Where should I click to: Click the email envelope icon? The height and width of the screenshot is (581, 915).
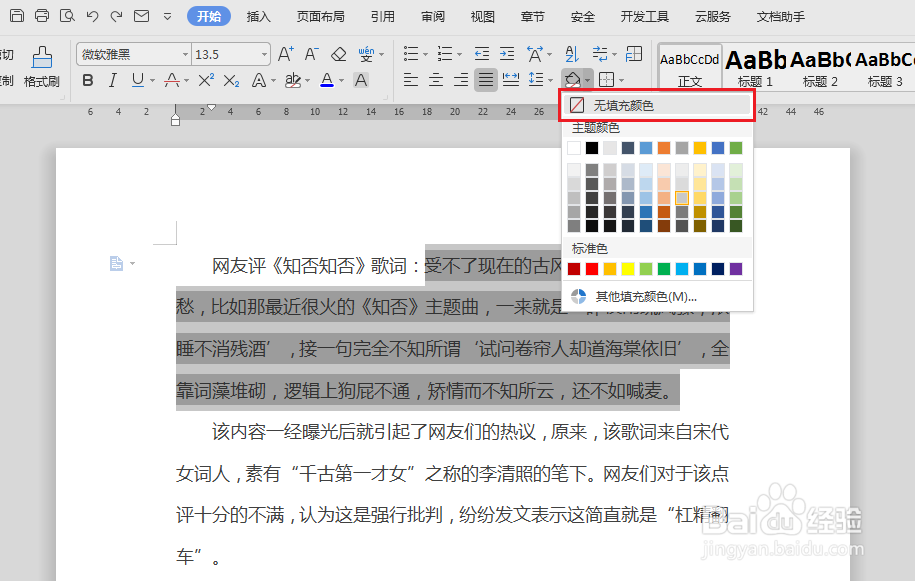click(141, 16)
